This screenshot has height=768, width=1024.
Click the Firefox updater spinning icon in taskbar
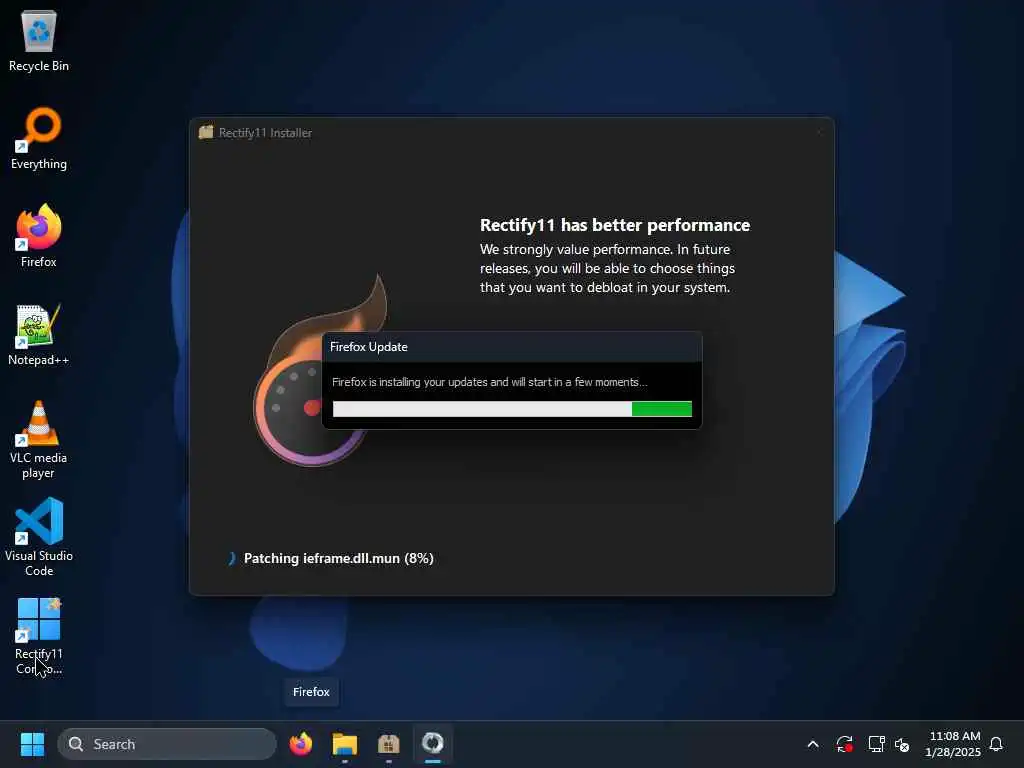(x=432, y=744)
